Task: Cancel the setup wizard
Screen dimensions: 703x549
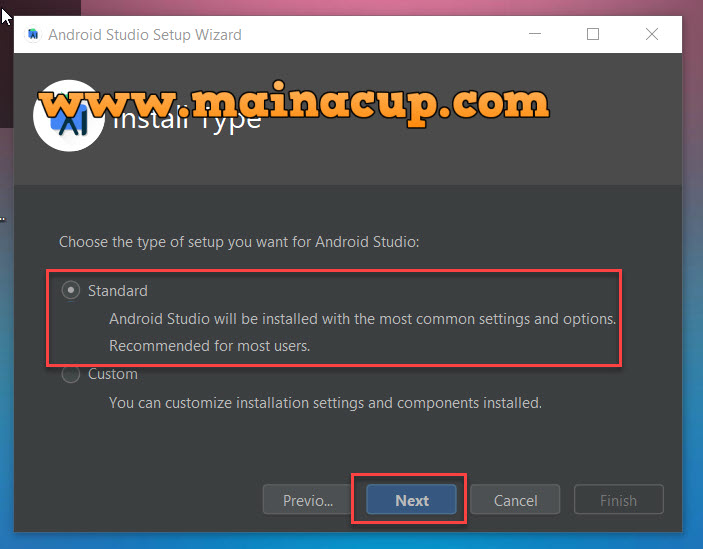Action: point(515,500)
